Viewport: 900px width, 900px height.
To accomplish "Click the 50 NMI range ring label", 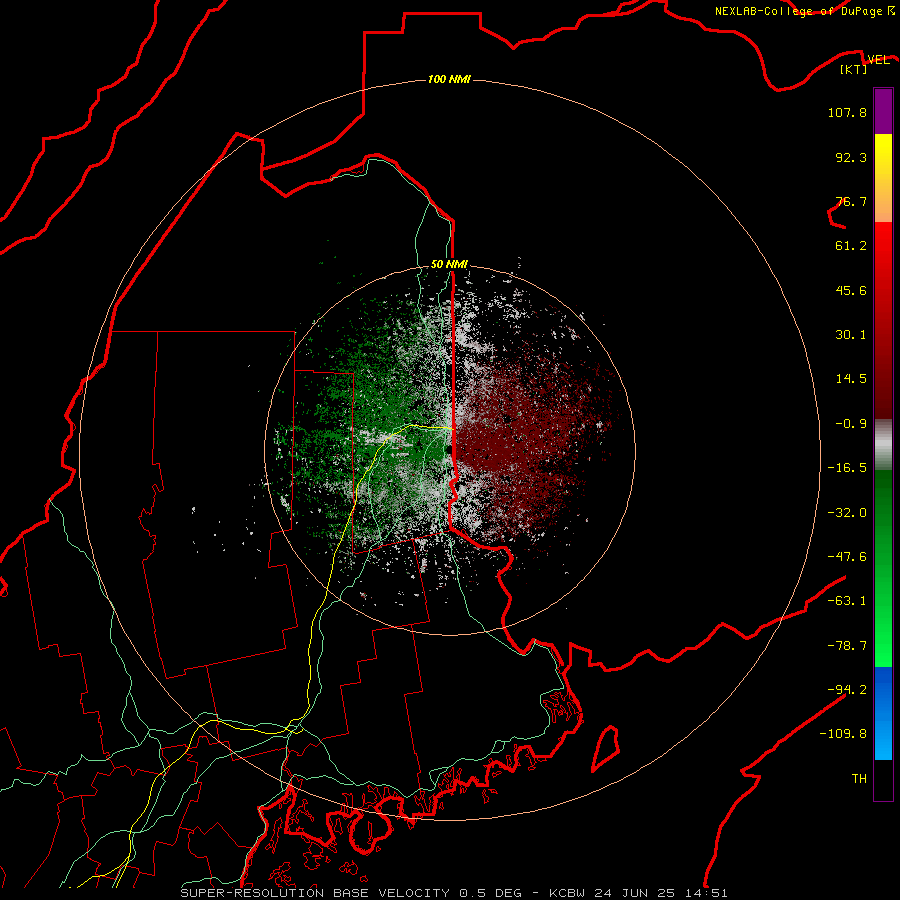I will point(449,264).
